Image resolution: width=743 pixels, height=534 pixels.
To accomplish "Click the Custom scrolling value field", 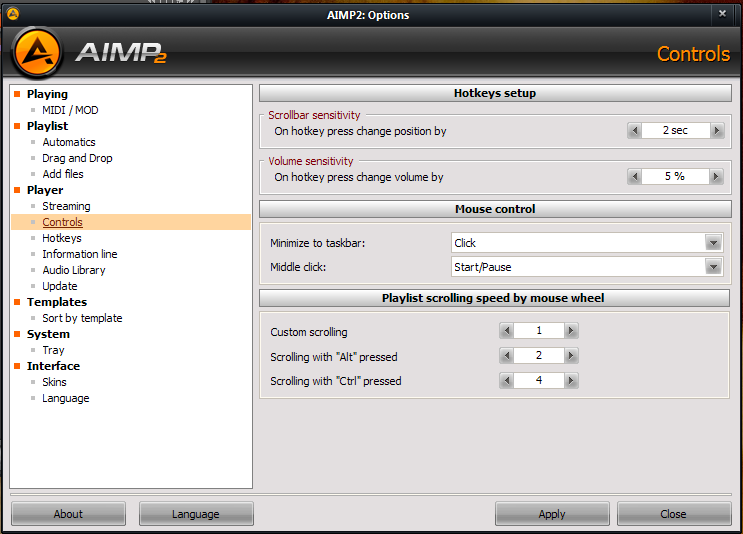I will (539, 331).
